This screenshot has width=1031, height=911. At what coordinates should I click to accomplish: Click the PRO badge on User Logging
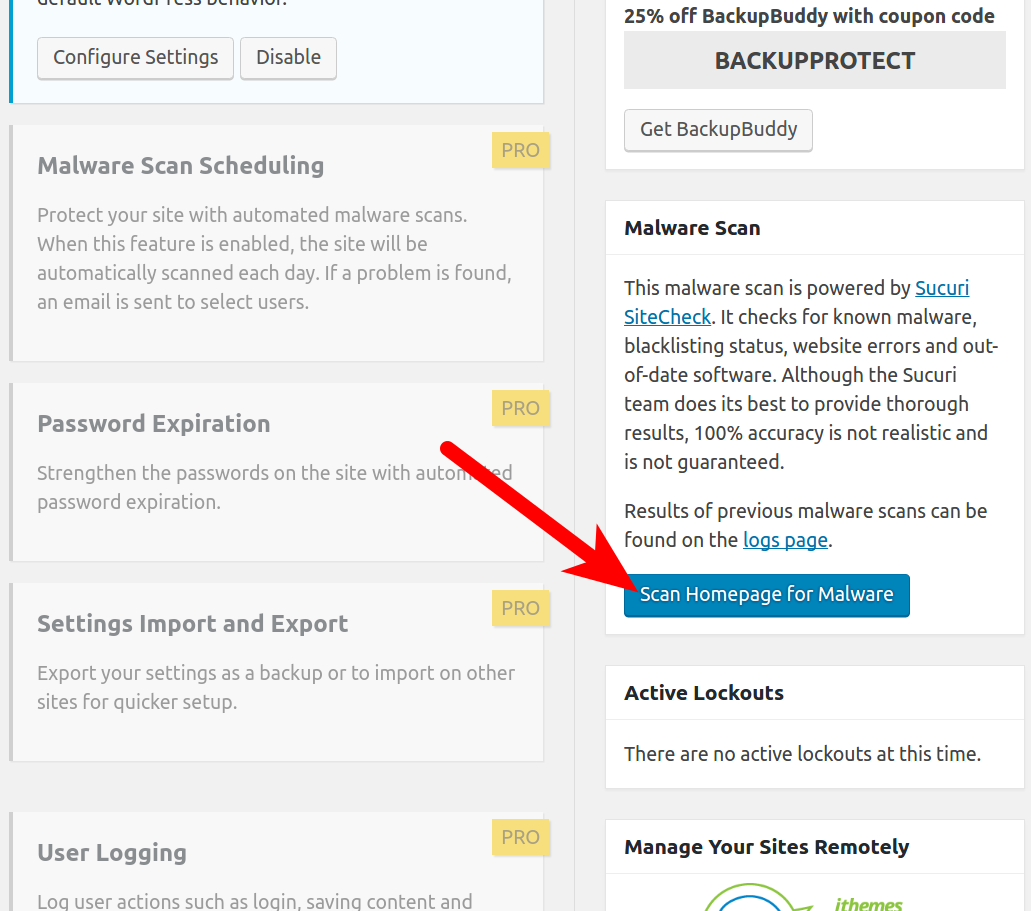520,838
